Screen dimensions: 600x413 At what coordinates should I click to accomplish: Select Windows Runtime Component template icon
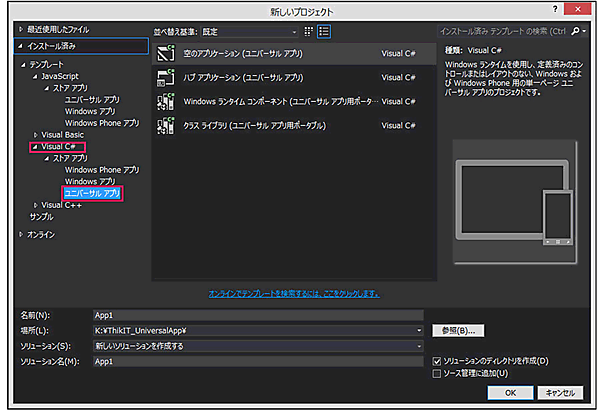[166, 101]
